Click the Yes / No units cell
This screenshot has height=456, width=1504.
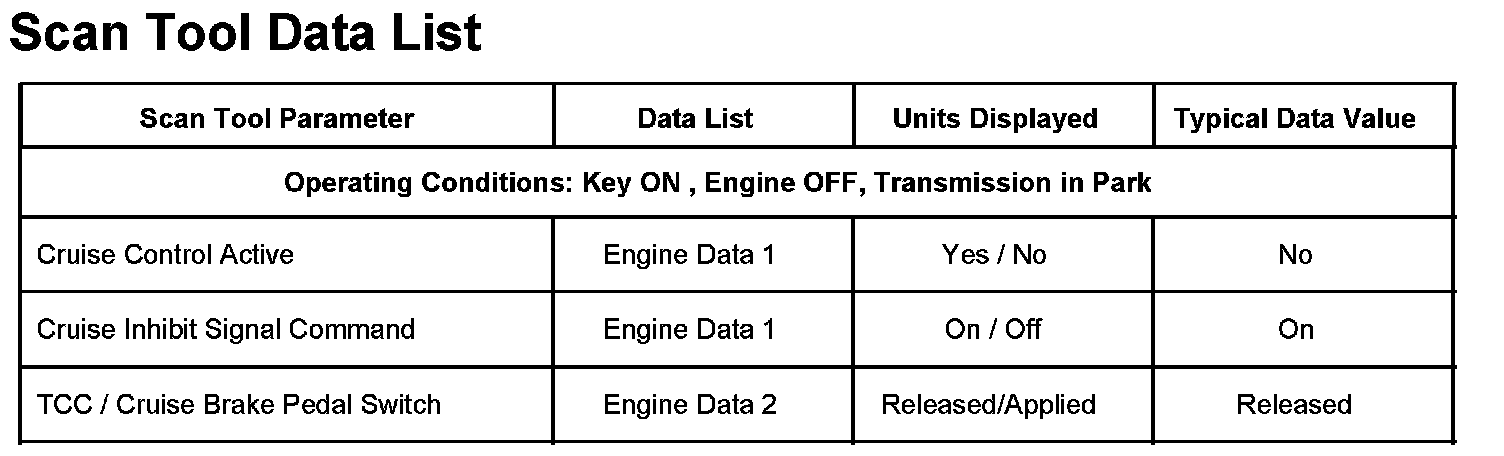[x=994, y=255]
